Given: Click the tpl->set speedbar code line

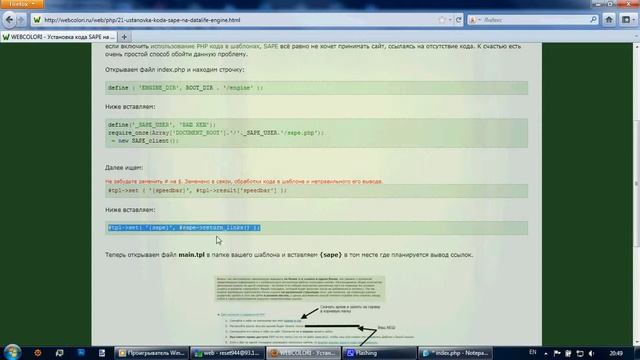Looking at the screenshot, I should 197,191.
